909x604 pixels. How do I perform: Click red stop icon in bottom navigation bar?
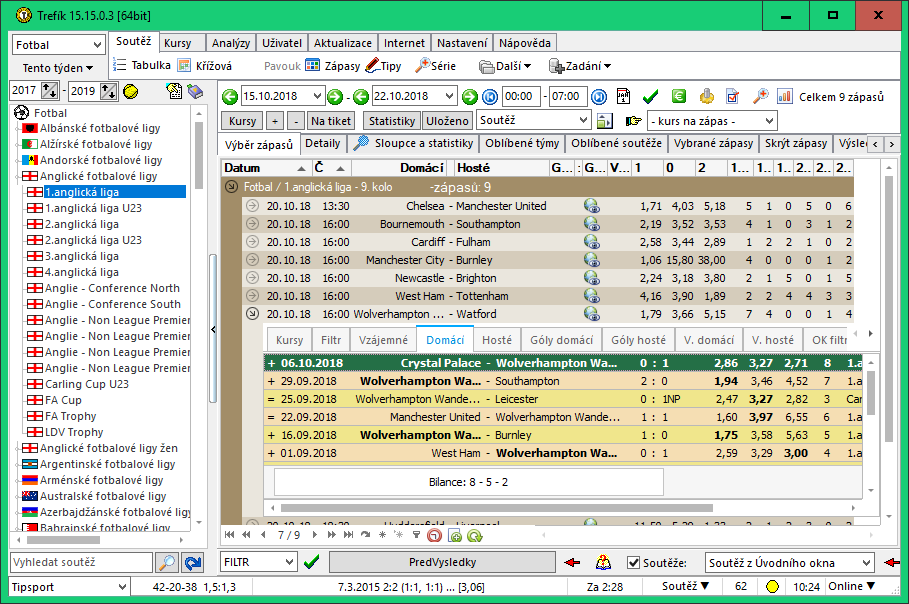coord(434,536)
